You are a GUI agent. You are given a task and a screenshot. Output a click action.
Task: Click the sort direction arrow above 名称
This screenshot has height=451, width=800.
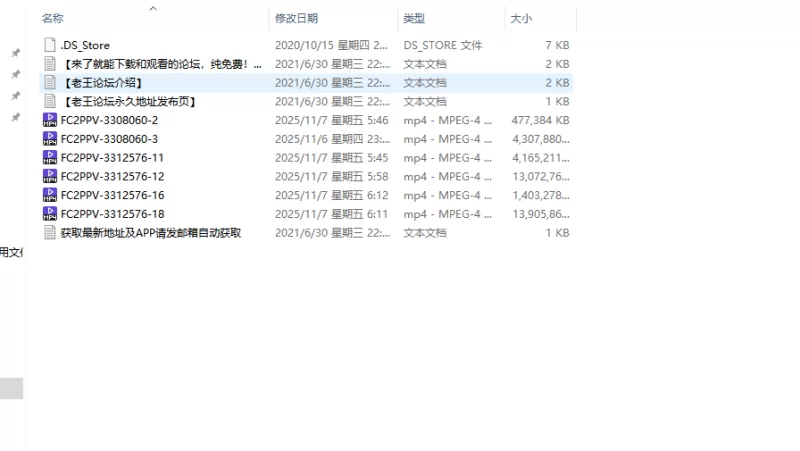point(153,8)
